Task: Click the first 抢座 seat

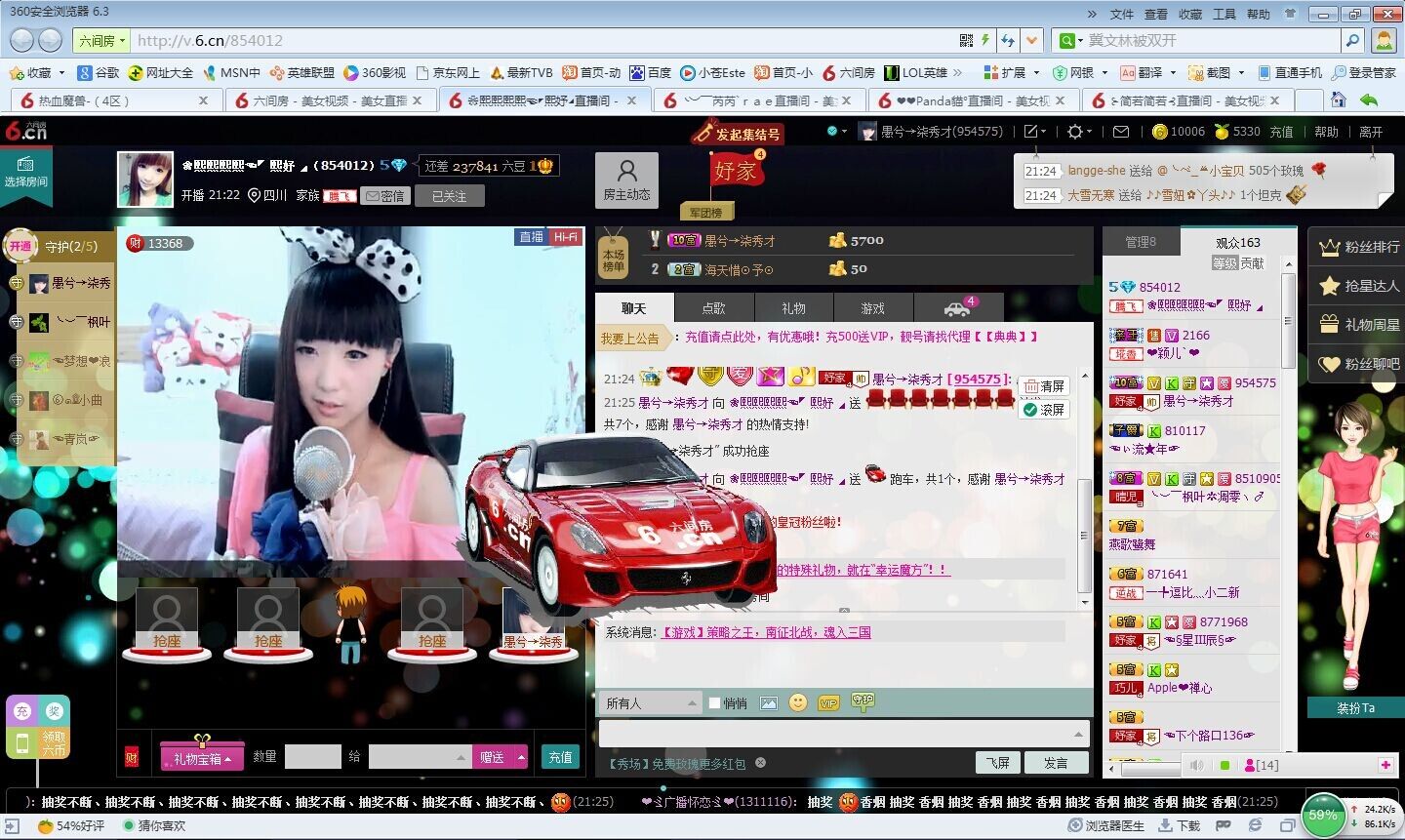Action: [167, 641]
